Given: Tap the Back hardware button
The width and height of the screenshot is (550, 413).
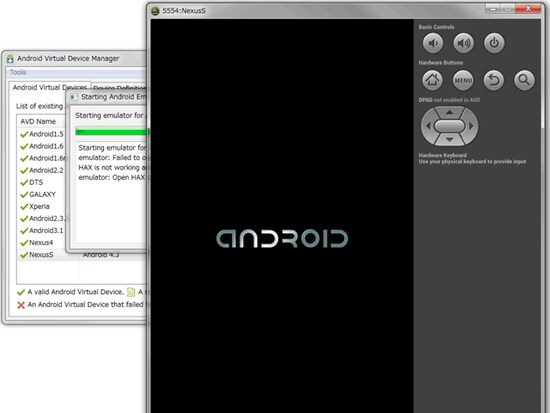Looking at the screenshot, I should [494, 80].
